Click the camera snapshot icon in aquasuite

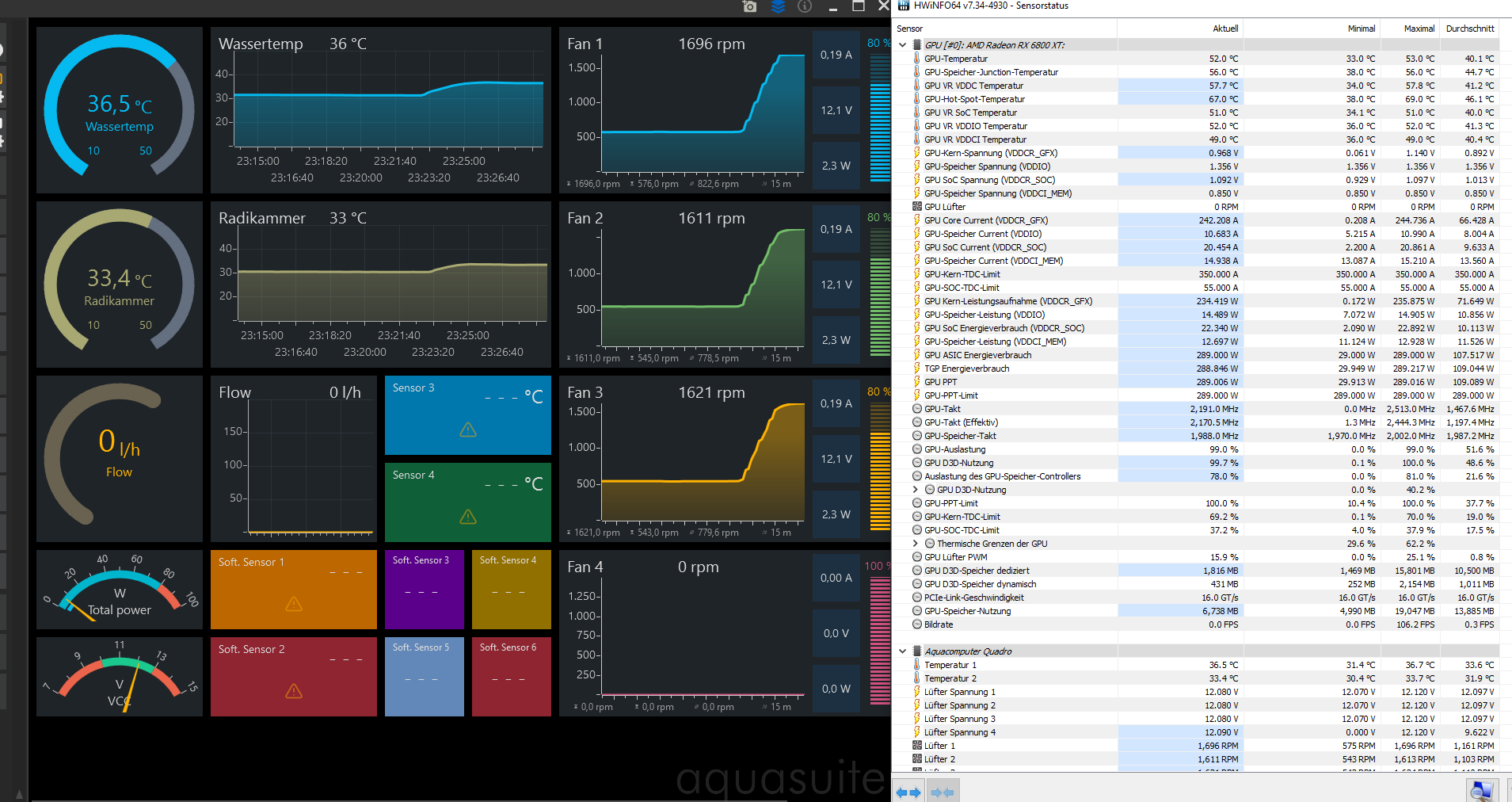coord(749,6)
